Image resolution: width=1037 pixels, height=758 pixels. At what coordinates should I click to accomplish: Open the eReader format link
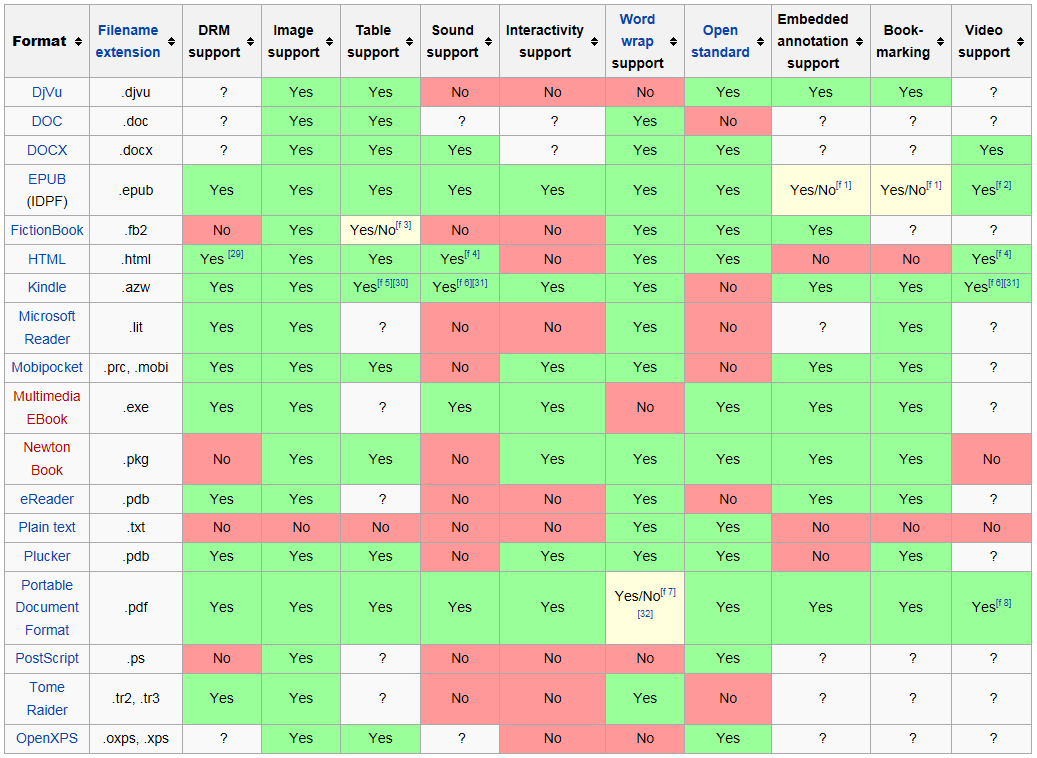[47, 499]
